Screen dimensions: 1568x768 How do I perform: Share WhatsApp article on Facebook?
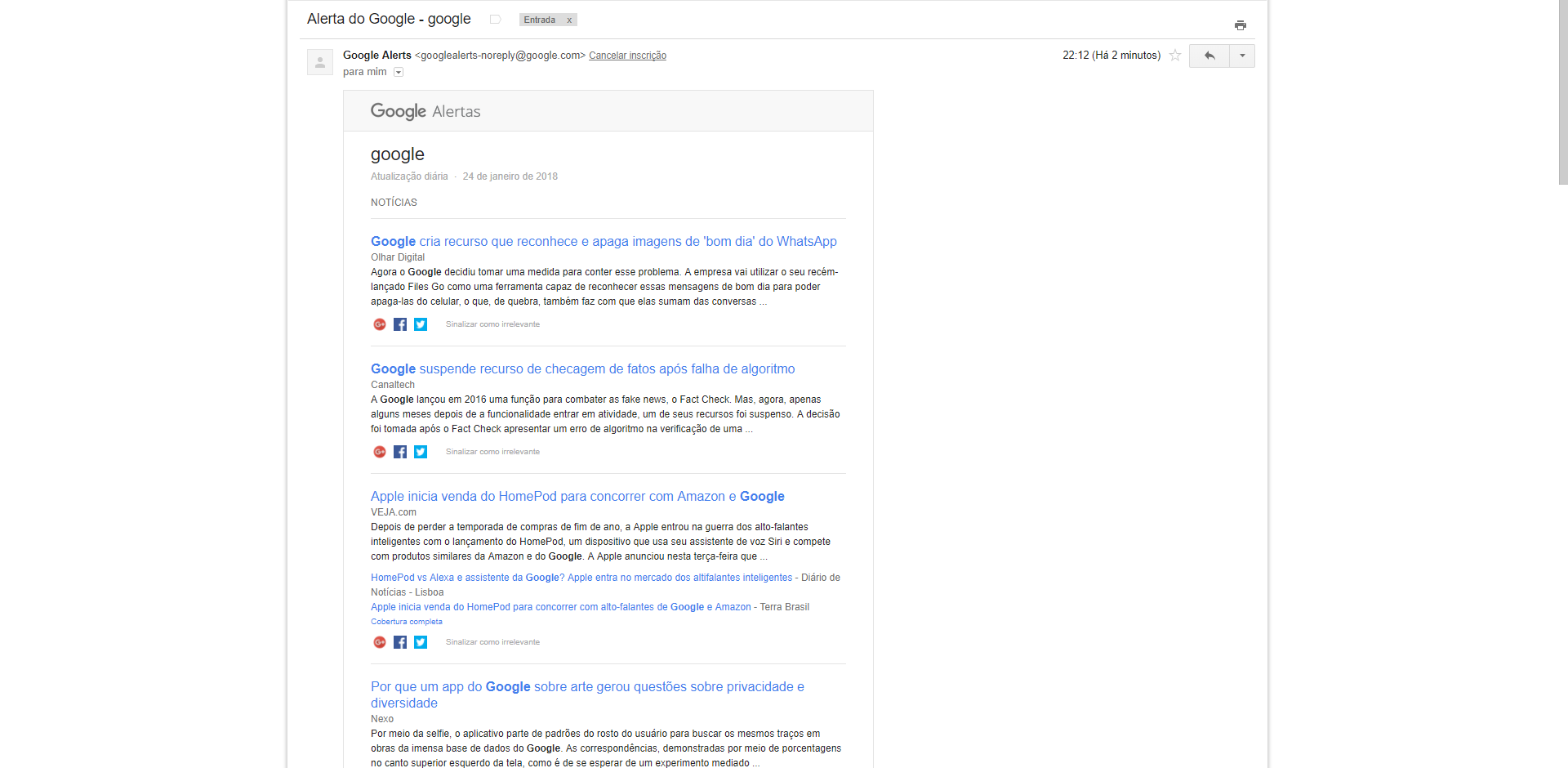[400, 324]
